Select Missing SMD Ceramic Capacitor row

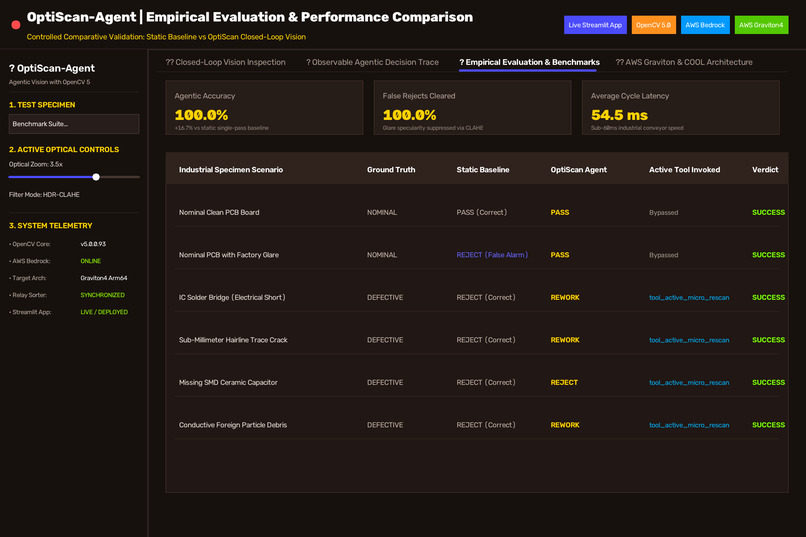pos(477,382)
